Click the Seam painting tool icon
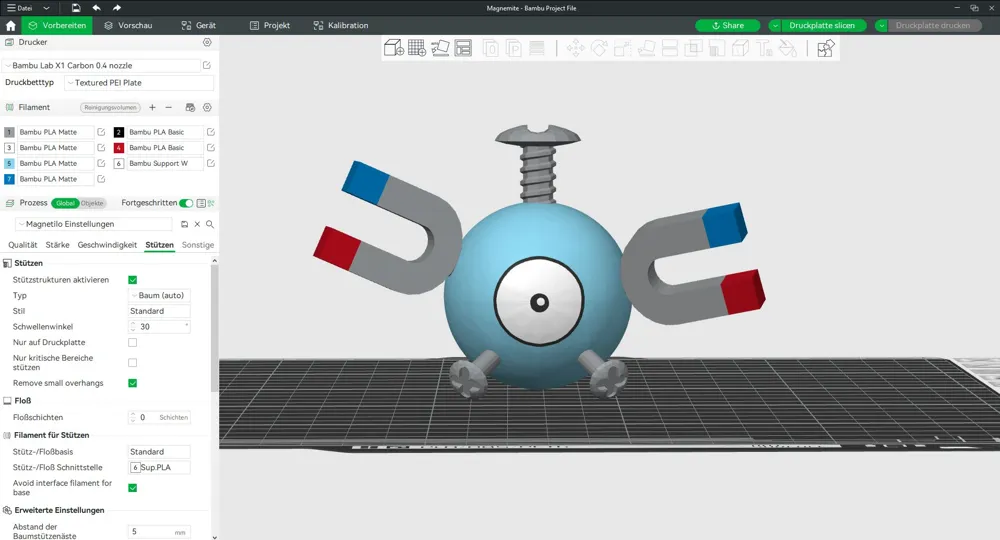The height and width of the screenshot is (540, 1000). coord(740,48)
